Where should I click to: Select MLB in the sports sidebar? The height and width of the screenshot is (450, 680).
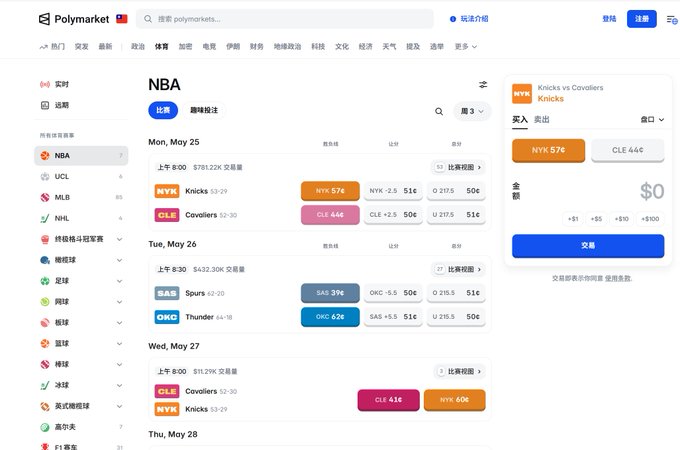pyautogui.click(x=81, y=197)
